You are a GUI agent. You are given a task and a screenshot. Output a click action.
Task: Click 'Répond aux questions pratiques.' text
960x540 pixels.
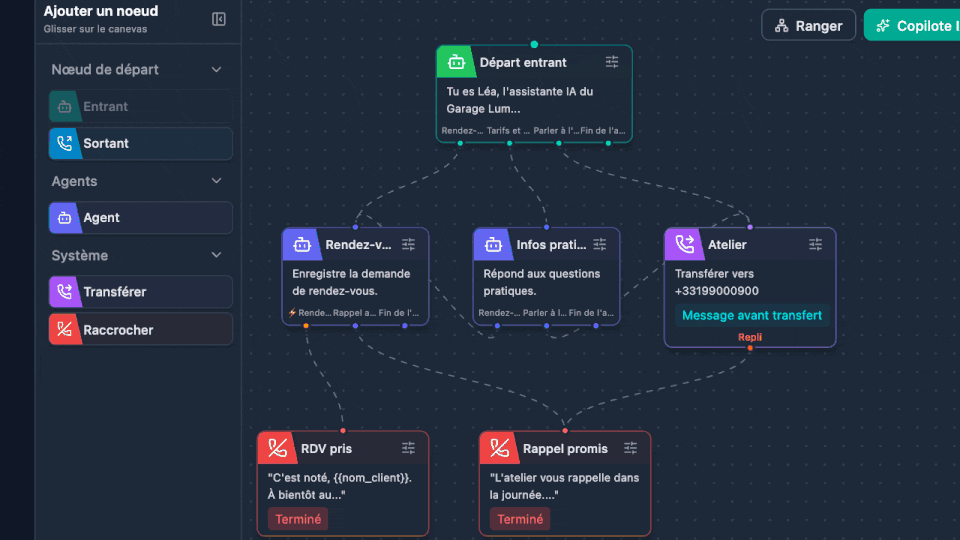pyautogui.click(x=542, y=282)
